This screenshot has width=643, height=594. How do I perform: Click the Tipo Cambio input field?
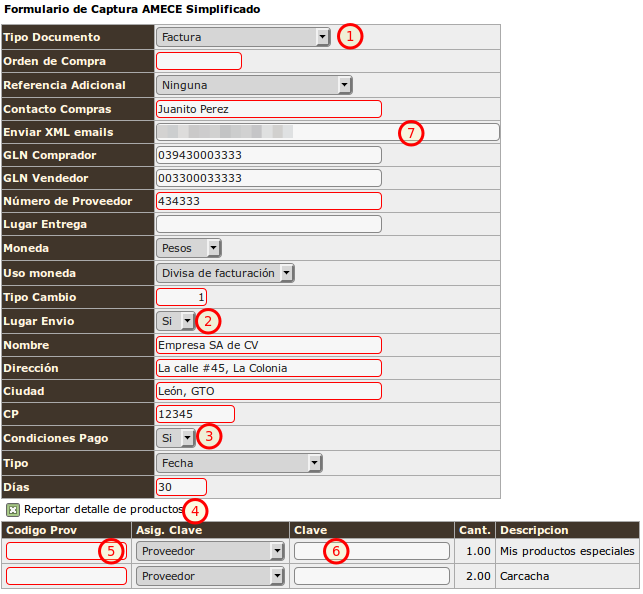point(181,297)
